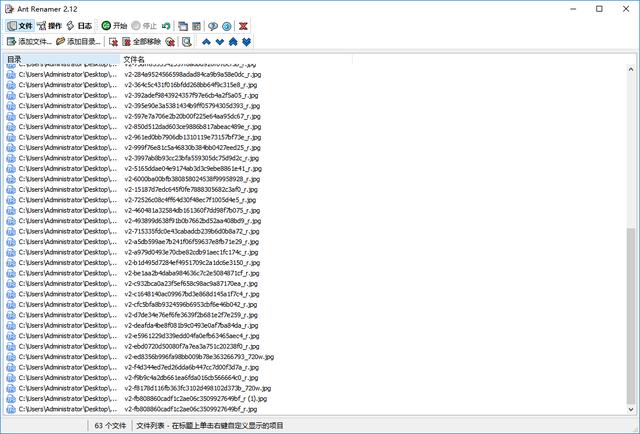This screenshot has height=434, width=640.
Task: Click the move to bottom double-arrow icon
Action: (246, 42)
